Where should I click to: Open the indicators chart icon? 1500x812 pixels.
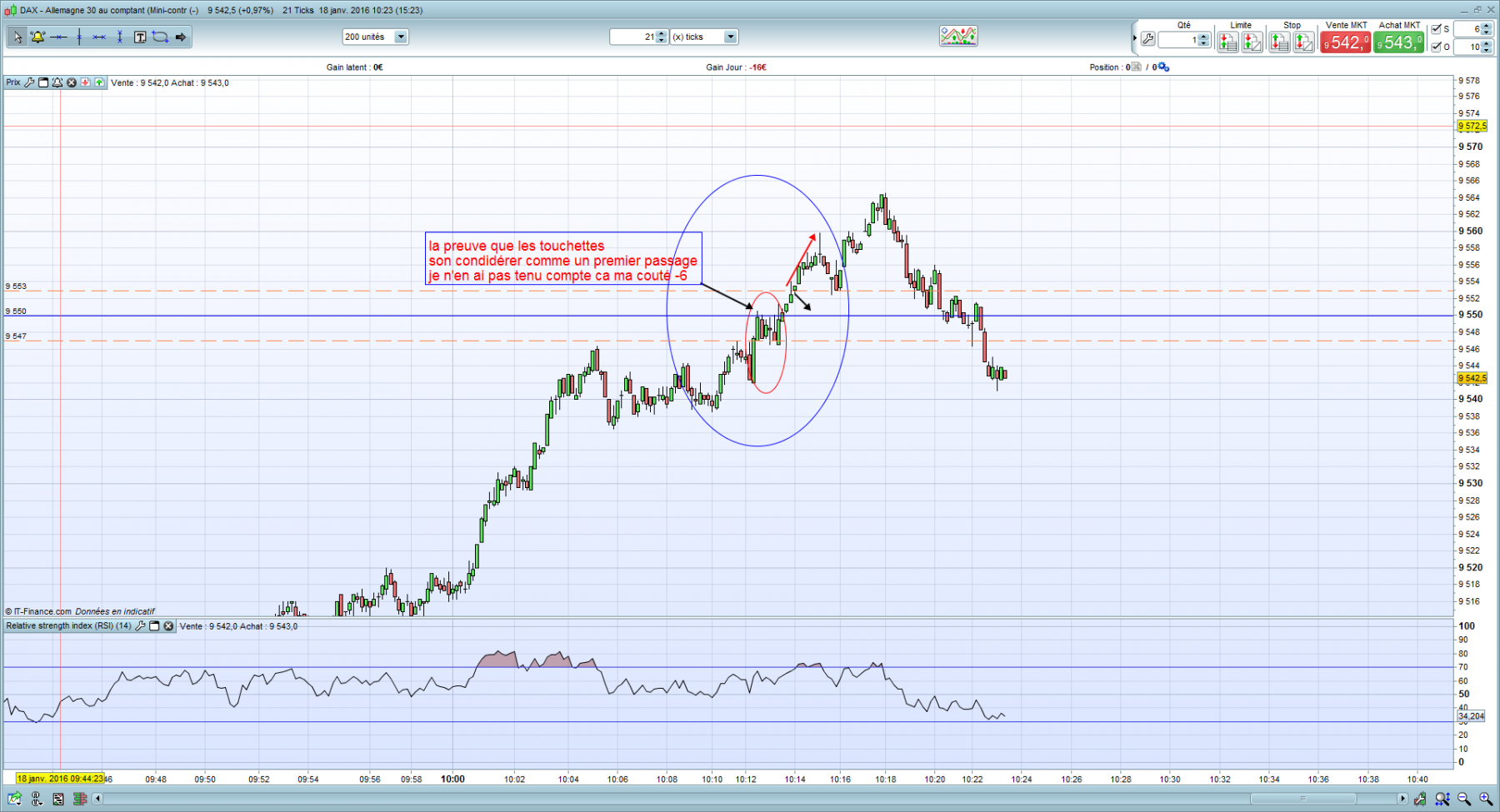tap(958, 36)
